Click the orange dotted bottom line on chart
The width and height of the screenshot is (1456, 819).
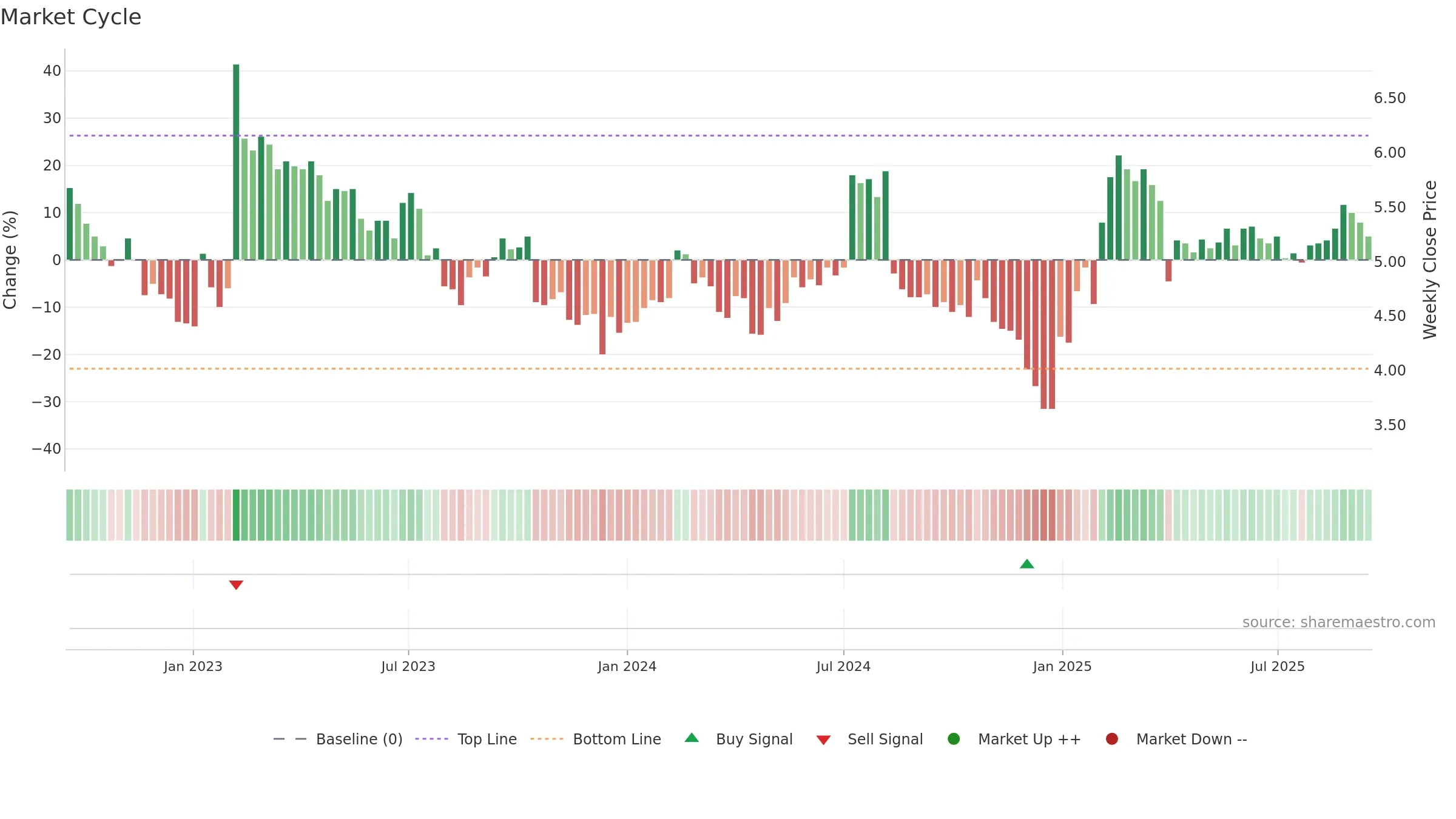pos(719,368)
